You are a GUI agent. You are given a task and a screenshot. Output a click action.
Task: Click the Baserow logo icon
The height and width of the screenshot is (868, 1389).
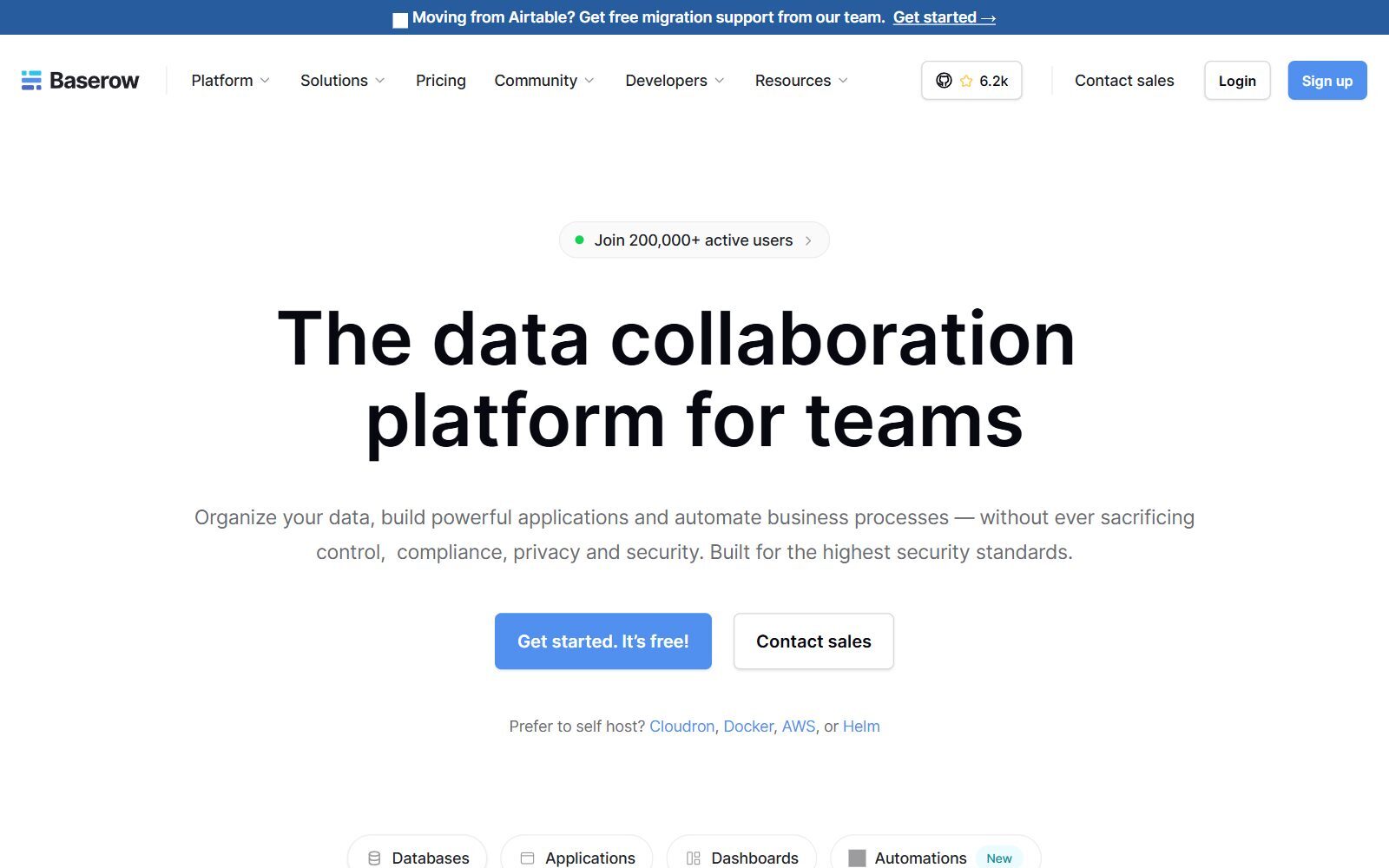(31, 81)
